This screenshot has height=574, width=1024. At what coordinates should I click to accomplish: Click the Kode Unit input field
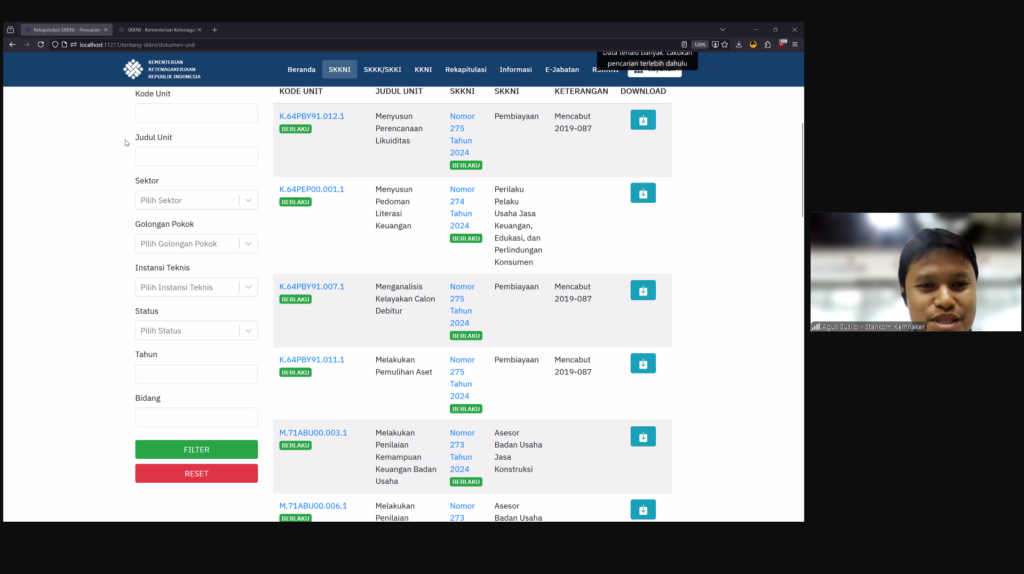[x=196, y=113]
